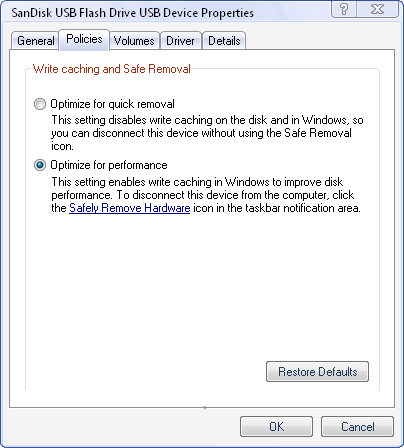Click the performance setting description paragraph
This screenshot has width=404, height=448.
[x=206, y=195]
